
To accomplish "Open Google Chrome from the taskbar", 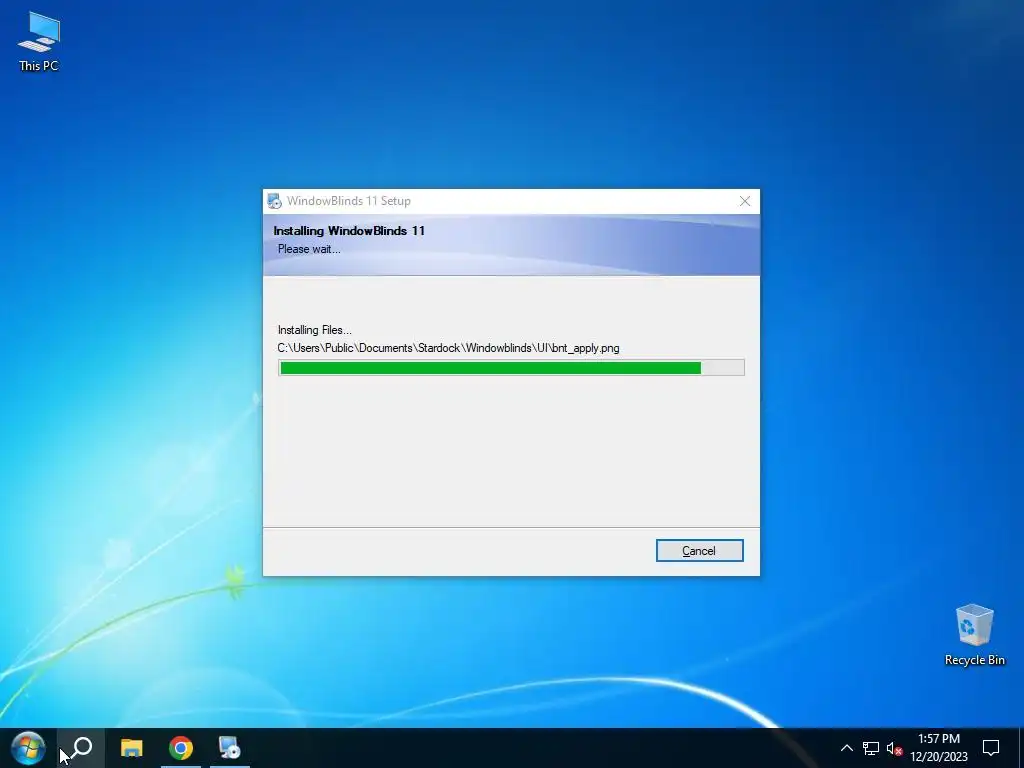I will click(181, 748).
